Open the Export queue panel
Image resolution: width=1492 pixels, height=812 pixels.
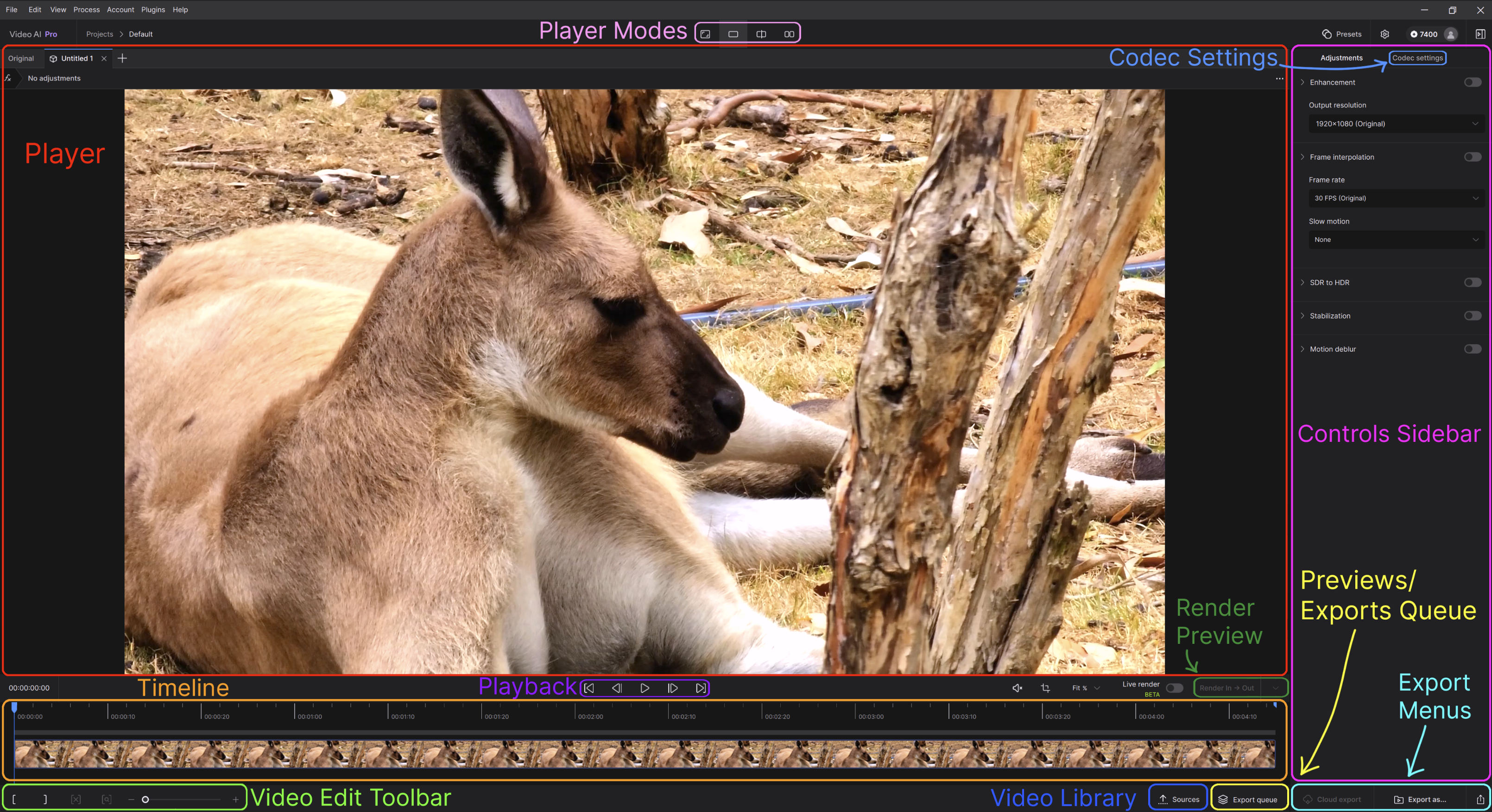coord(1248,799)
